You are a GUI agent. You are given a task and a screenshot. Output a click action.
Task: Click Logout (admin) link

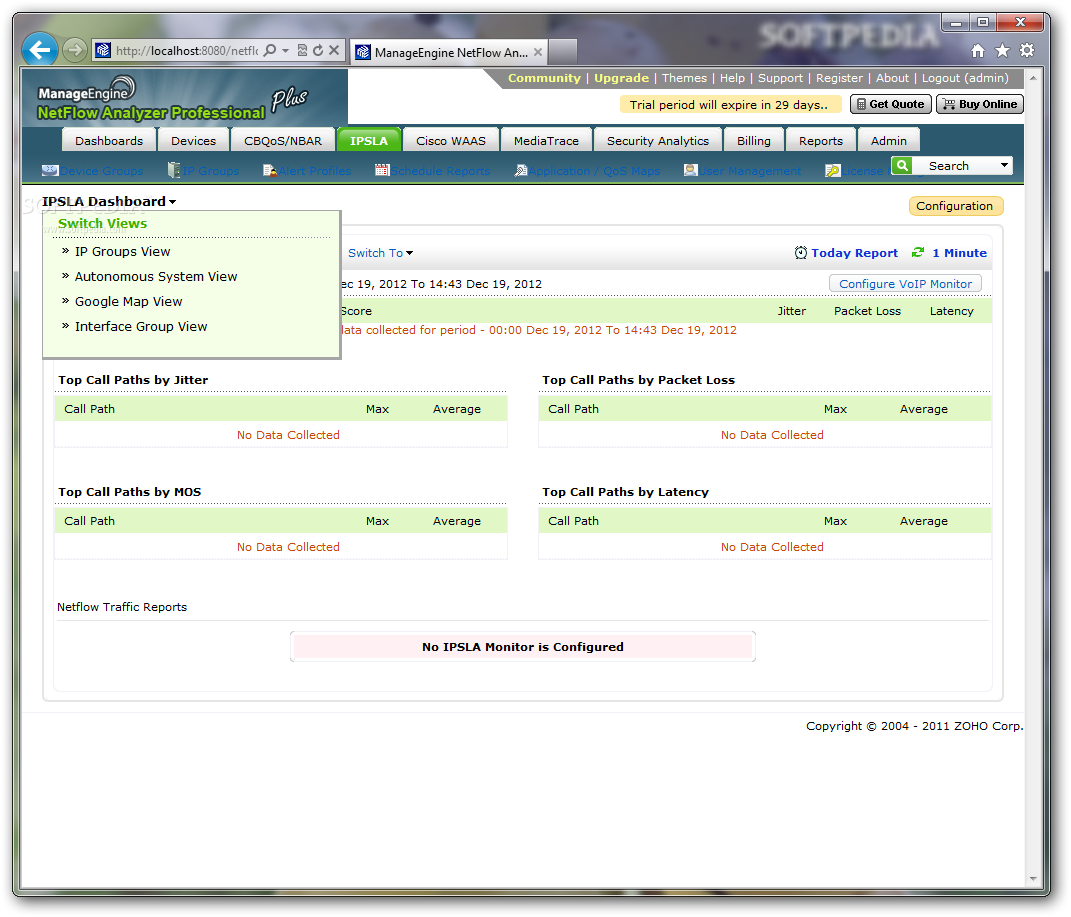click(965, 78)
